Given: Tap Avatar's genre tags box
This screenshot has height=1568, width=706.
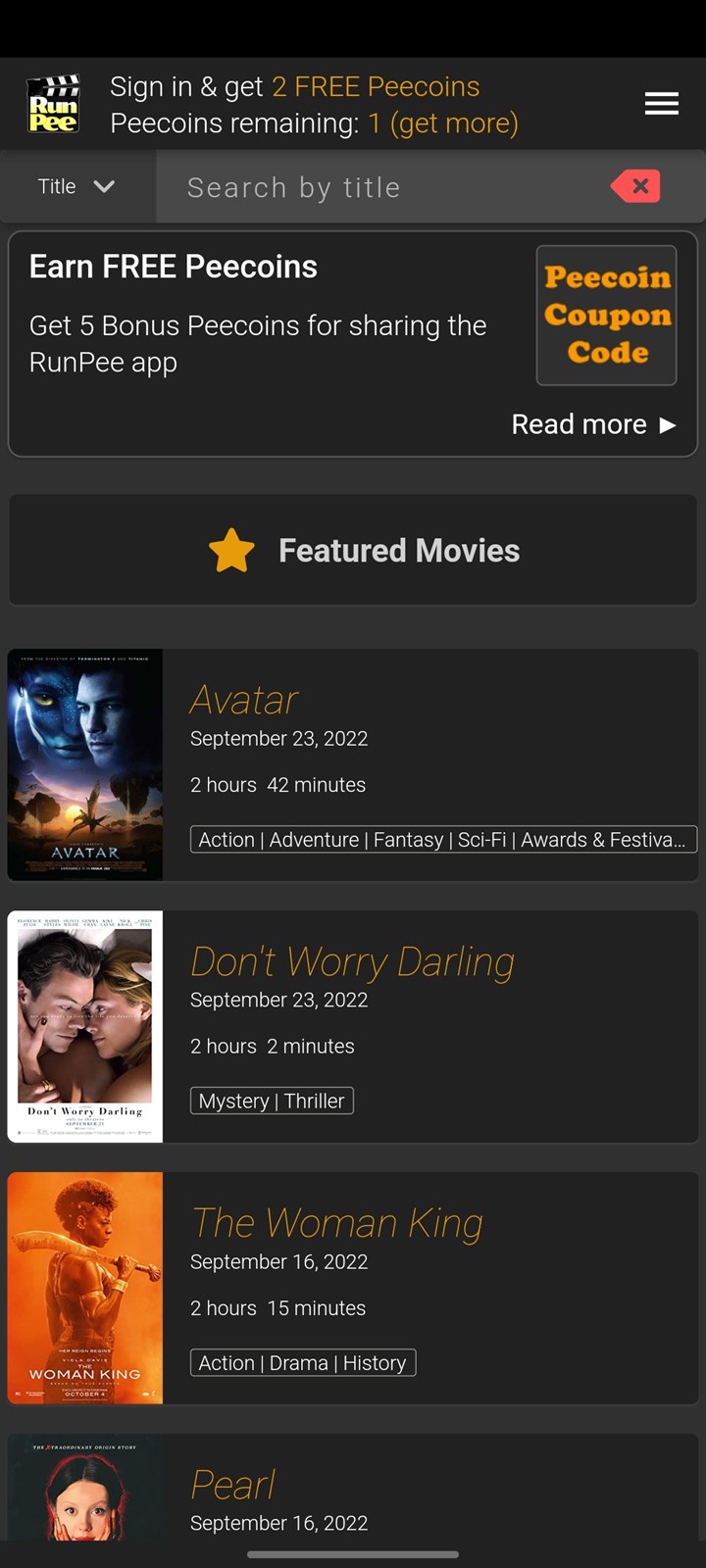Looking at the screenshot, I should click(x=443, y=839).
